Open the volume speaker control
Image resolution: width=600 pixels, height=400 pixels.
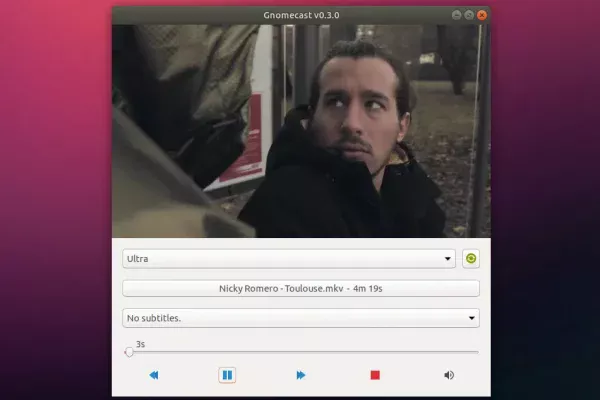tap(449, 375)
